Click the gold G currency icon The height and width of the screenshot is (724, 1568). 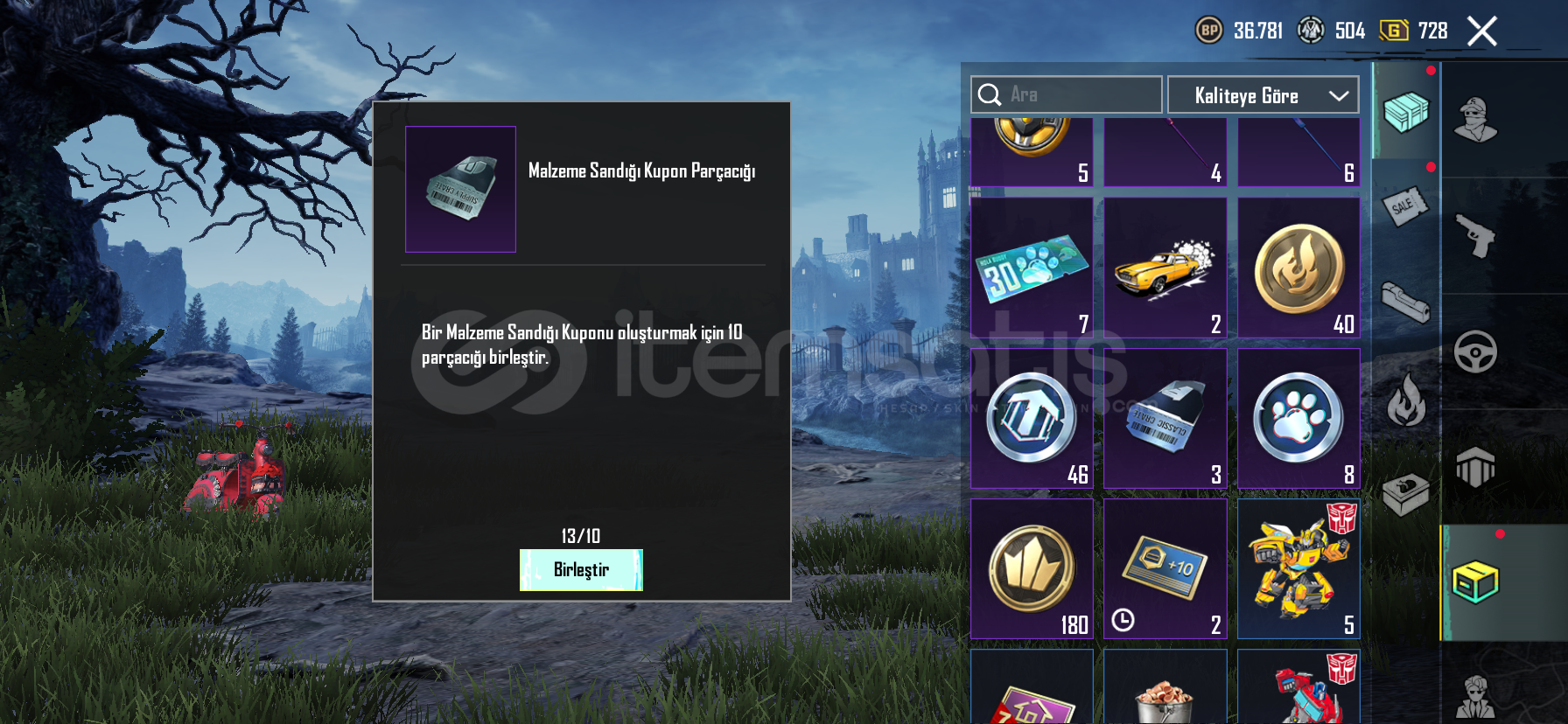pos(1394,31)
